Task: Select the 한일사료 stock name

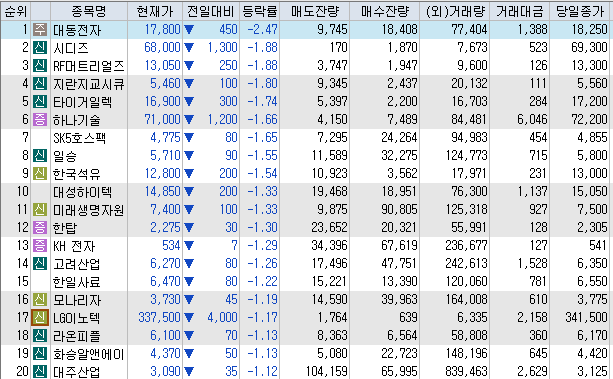Action: [77, 282]
